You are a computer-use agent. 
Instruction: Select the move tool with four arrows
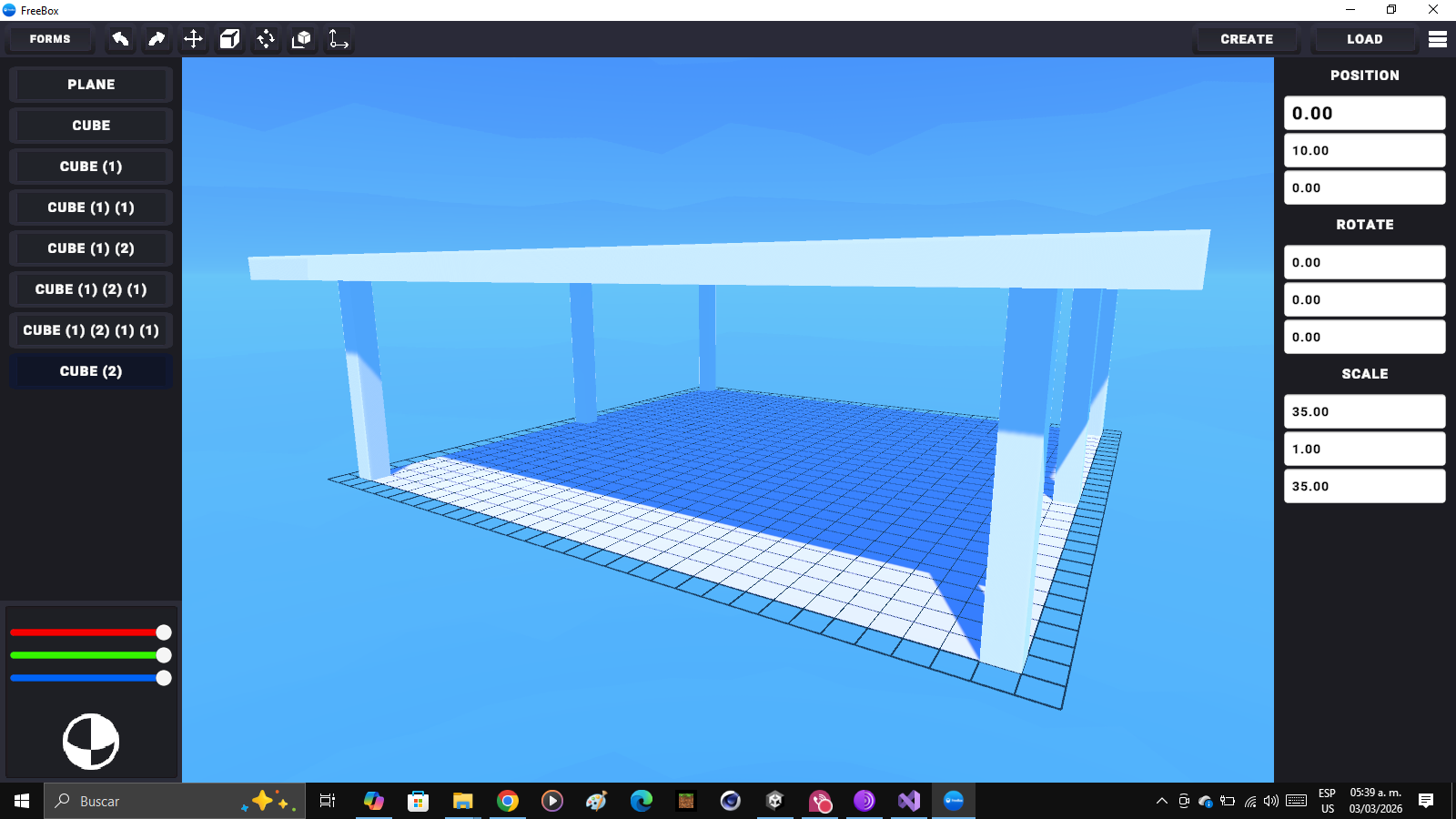pos(193,39)
